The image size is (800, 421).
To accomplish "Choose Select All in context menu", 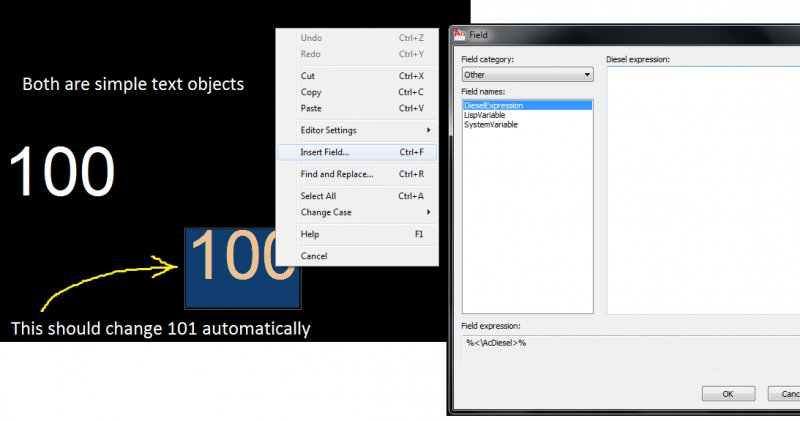I will tap(357, 196).
